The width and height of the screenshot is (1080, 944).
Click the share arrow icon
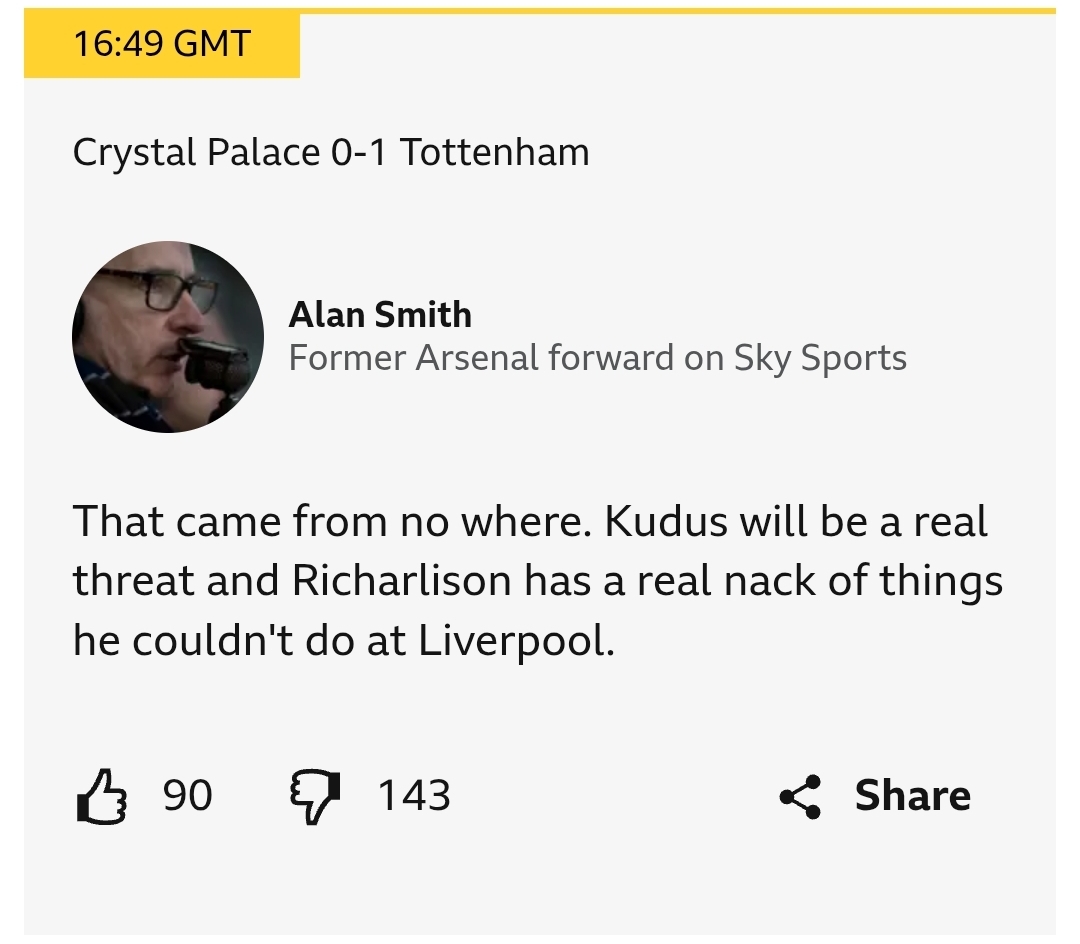pyautogui.click(x=800, y=797)
